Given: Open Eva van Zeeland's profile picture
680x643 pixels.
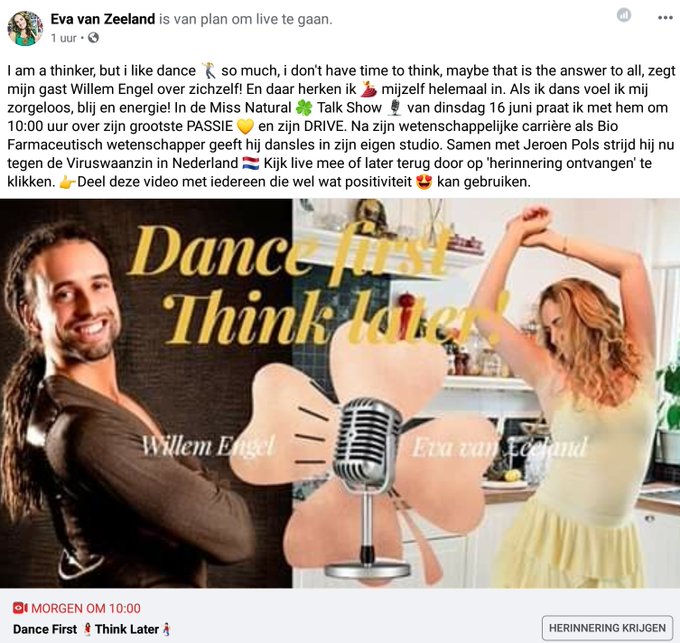Looking at the screenshot, I should tap(25, 28).
